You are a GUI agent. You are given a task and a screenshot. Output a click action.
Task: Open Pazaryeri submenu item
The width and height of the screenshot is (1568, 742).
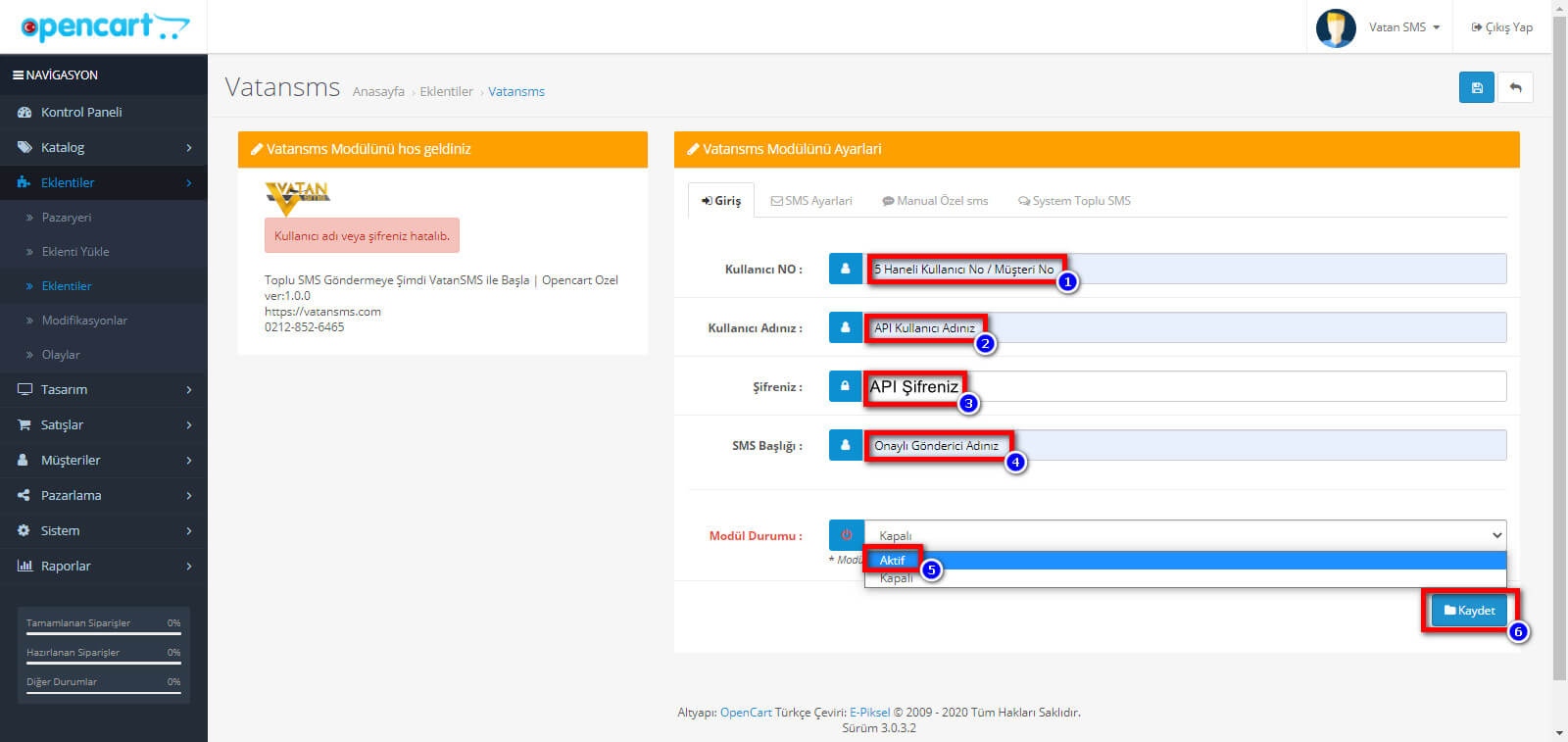[104, 218]
